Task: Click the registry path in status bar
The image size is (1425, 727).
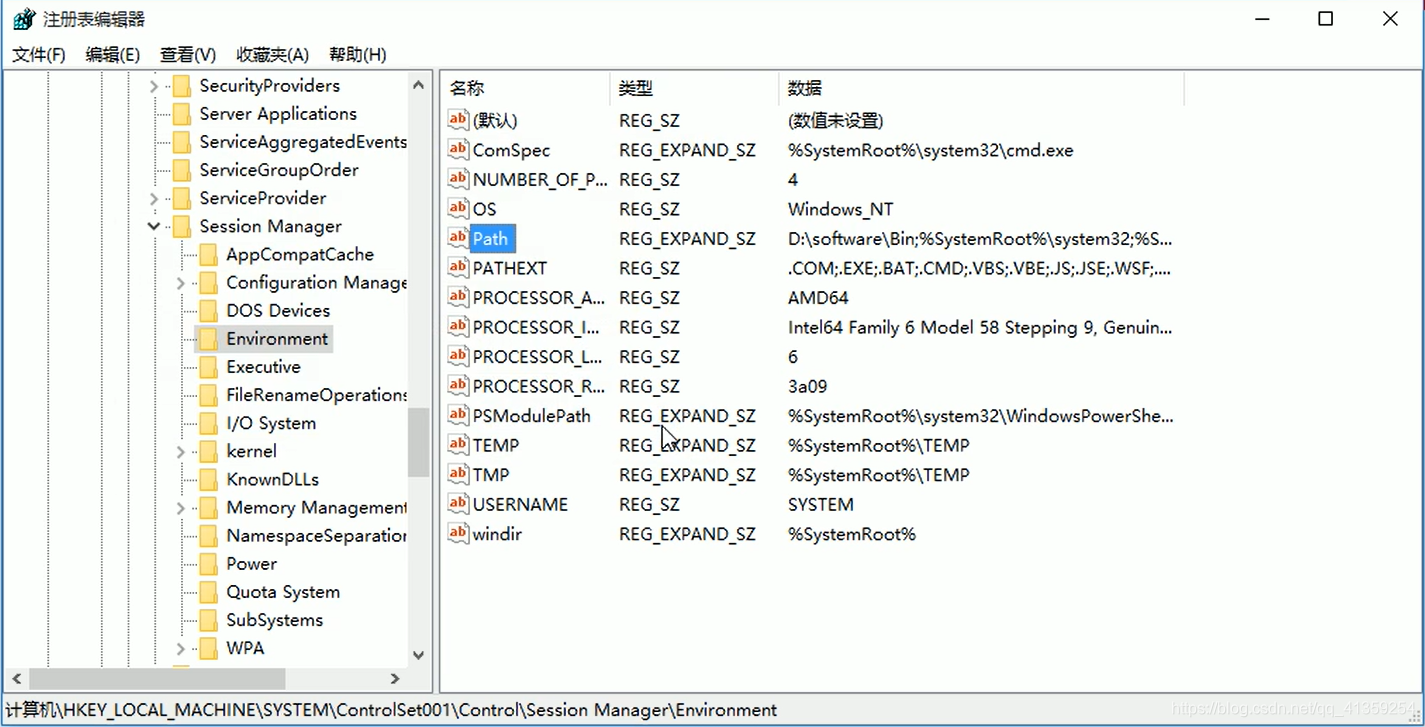Action: tap(391, 710)
